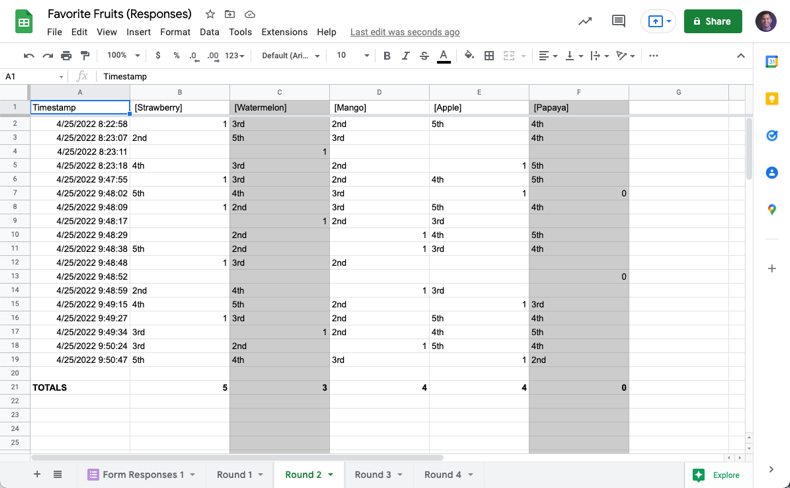The height and width of the screenshot is (488, 790).
Task: Open text rotation dropdown
Action: coord(626,56)
